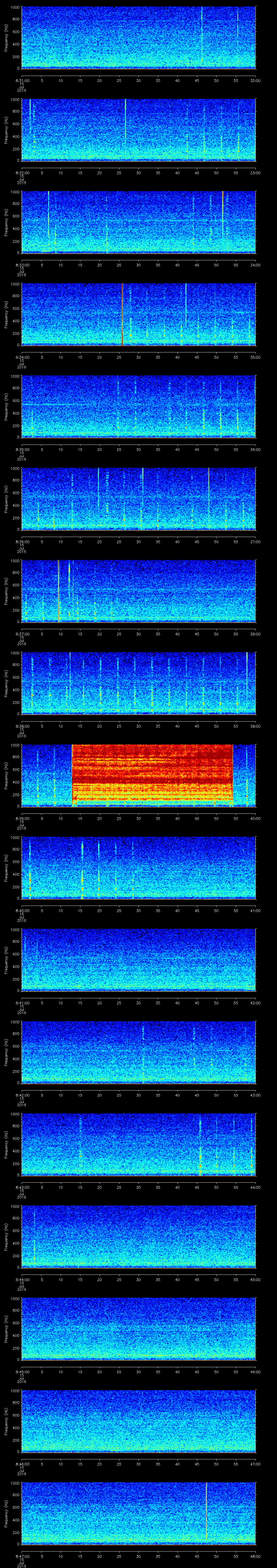The width and height of the screenshot is (277, 1568).
Task: Click the 48:00 end time label
Action: pyautogui.click(x=255, y=1556)
